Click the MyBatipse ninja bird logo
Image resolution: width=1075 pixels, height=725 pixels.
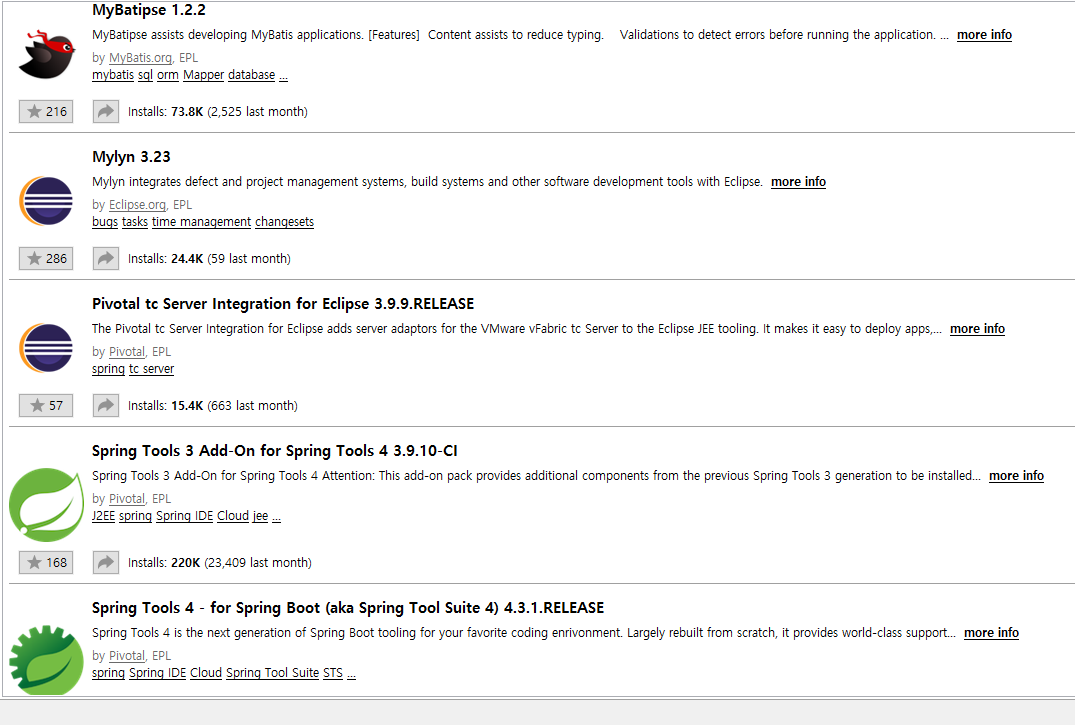47,54
